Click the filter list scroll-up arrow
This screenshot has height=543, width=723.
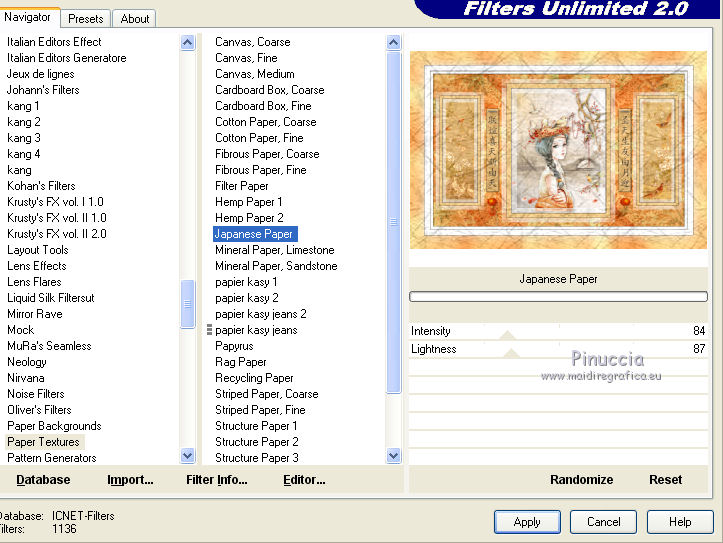[x=393, y=42]
